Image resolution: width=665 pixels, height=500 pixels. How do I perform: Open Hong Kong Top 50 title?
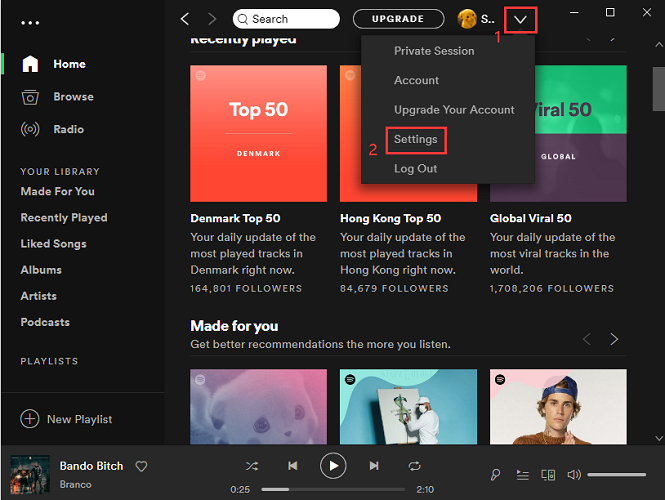(x=391, y=218)
